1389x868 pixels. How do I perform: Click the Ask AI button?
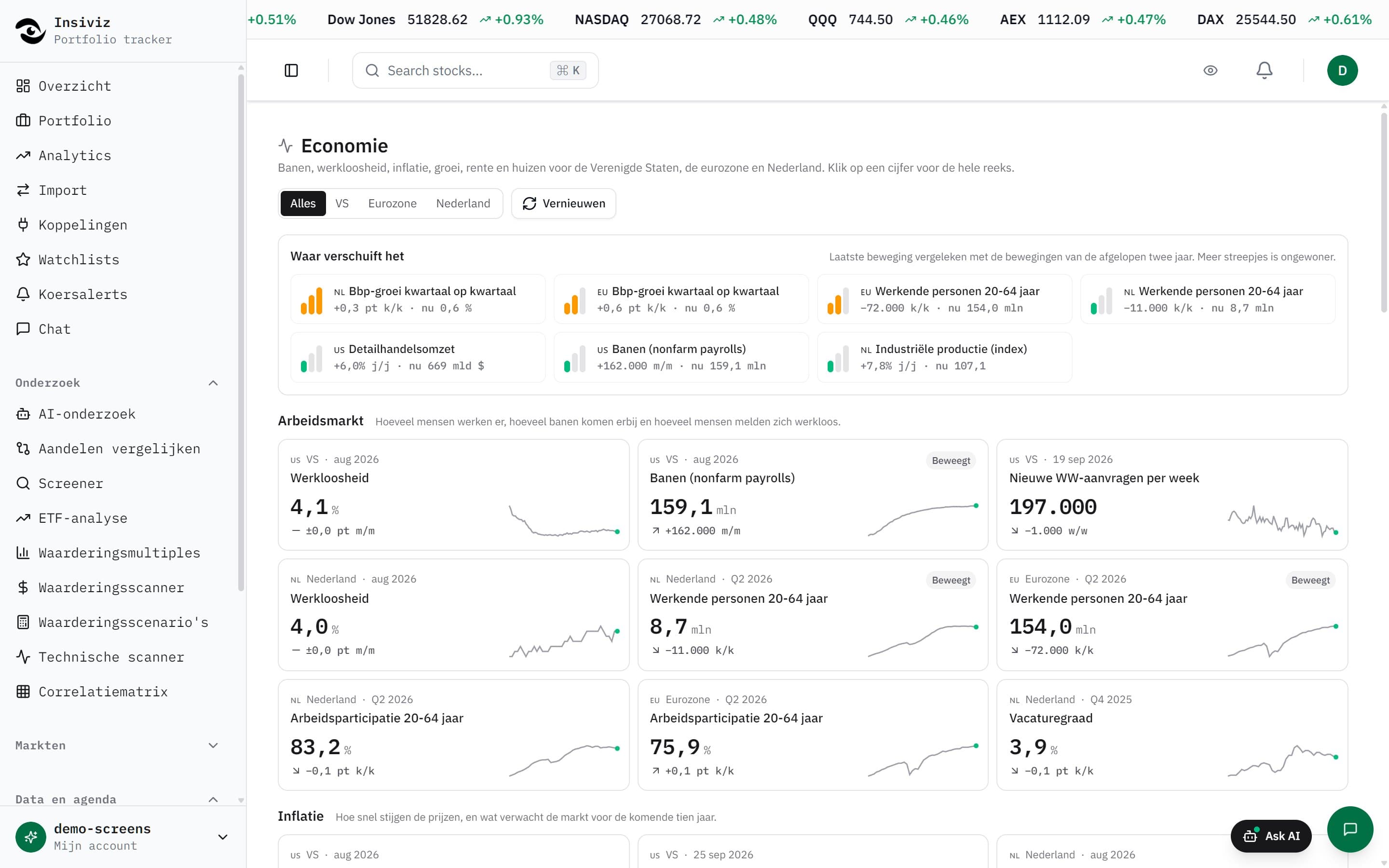[1271, 836]
